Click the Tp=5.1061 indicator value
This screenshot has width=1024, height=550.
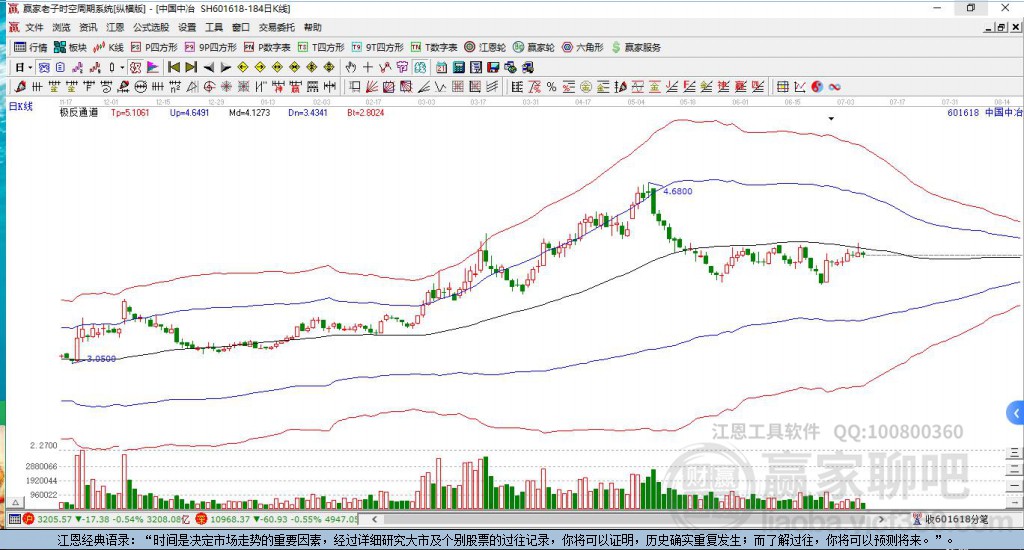(x=130, y=112)
